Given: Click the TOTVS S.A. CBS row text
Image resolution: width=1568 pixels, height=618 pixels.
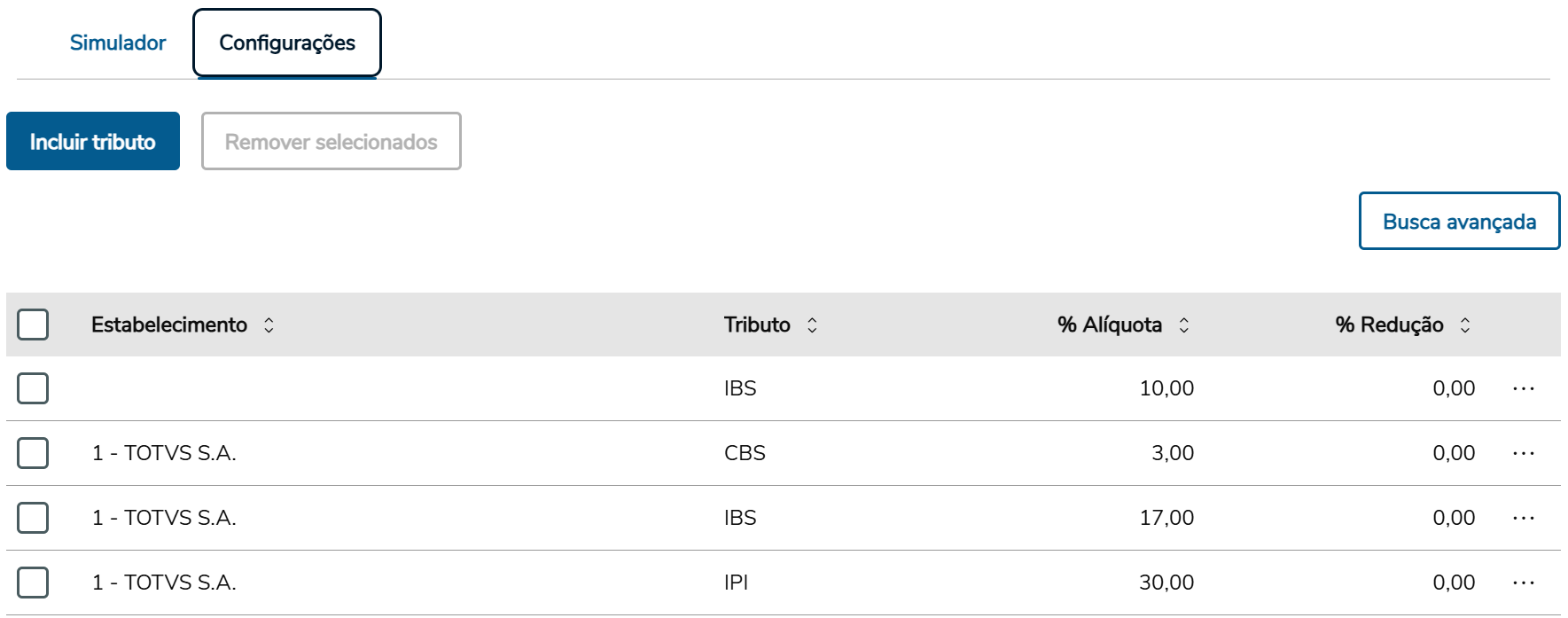Looking at the screenshot, I should coord(164,453).
